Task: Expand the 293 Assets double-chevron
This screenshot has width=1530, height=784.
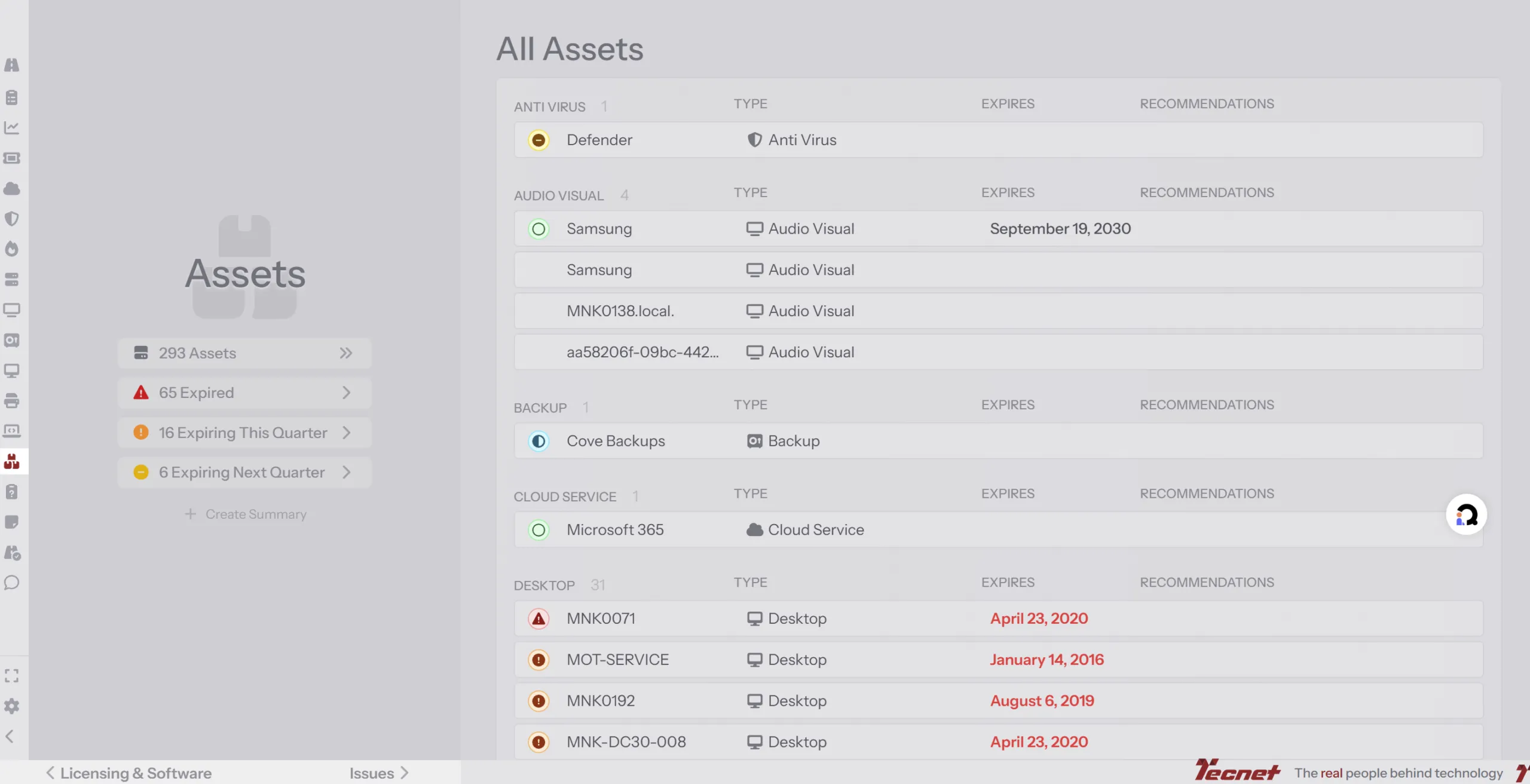Action: 345,353
